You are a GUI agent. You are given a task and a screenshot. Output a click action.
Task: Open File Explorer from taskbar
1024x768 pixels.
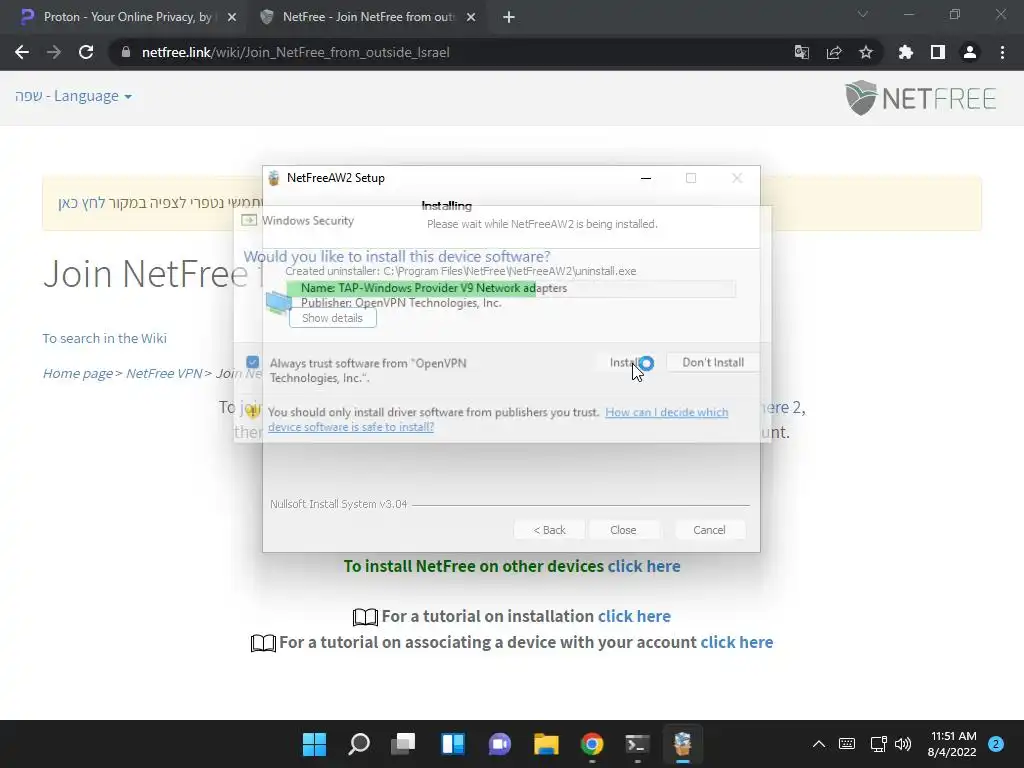546,744
